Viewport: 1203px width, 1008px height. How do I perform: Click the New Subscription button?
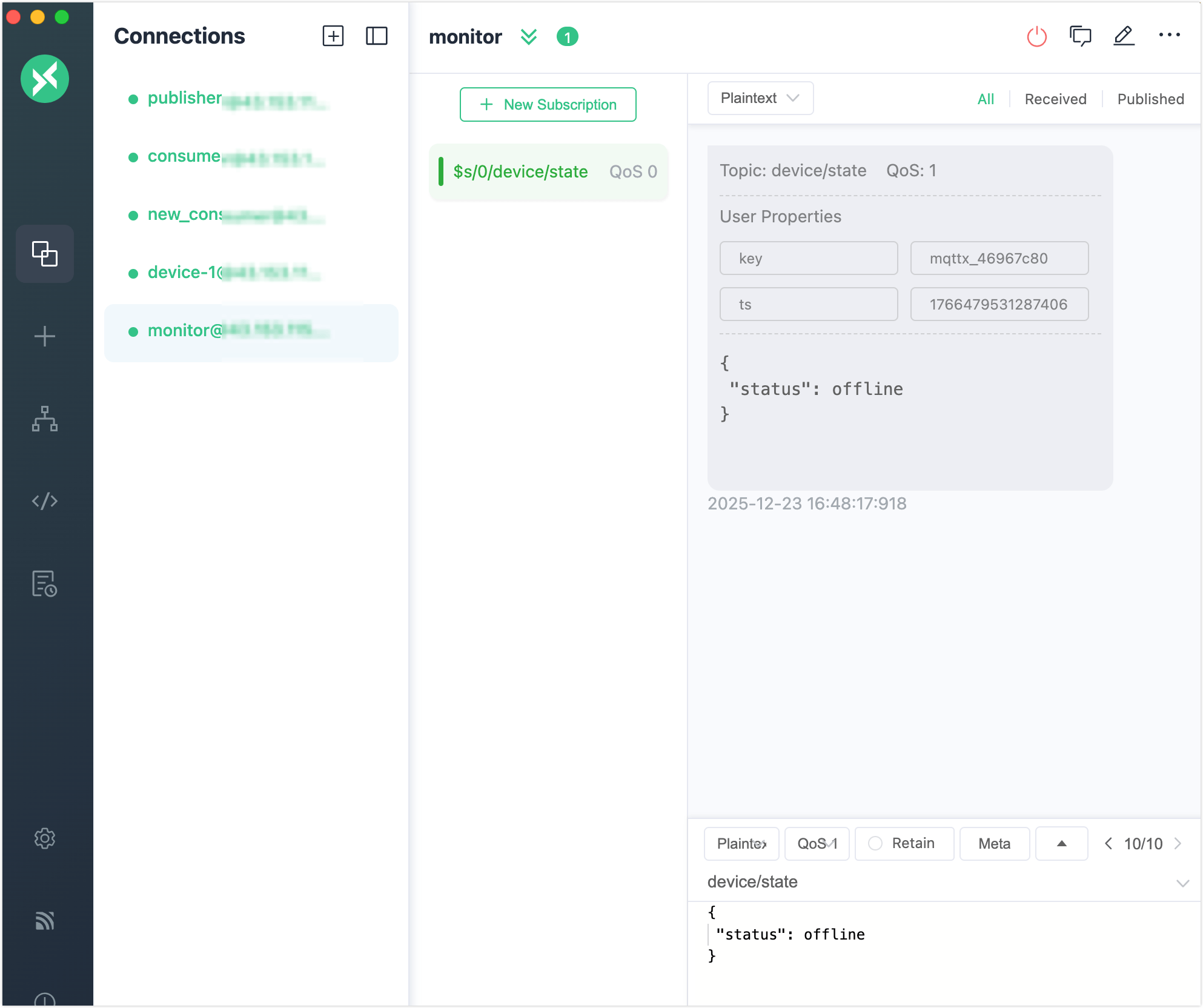point(548,105)
